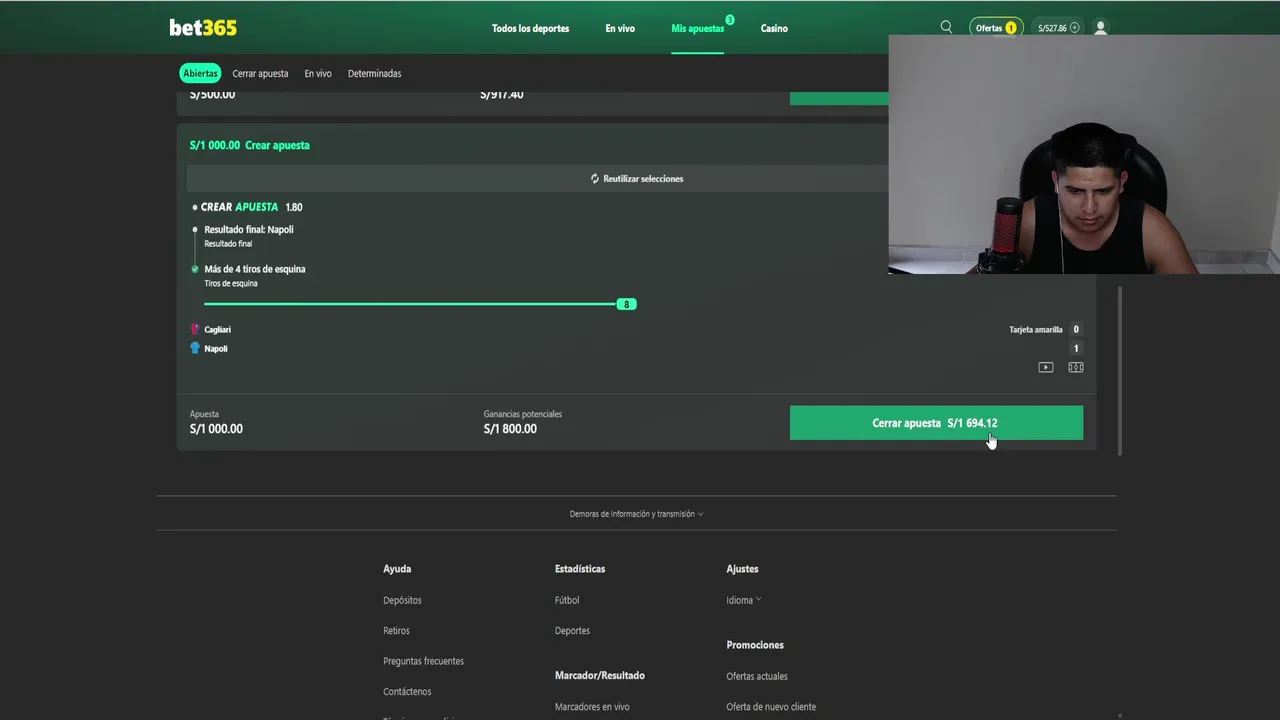Switch to the Determinadas tab
The height and width of the screenshot is (720, 1280).
(374, 73)
